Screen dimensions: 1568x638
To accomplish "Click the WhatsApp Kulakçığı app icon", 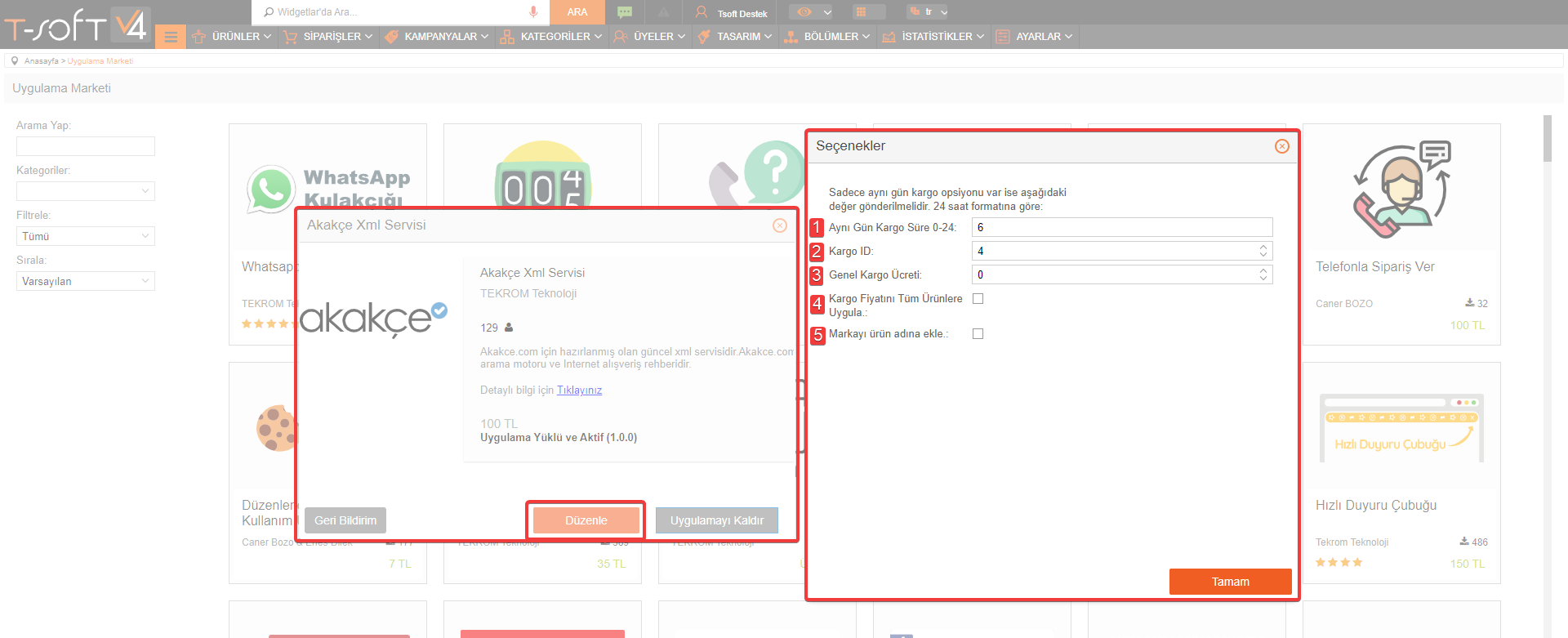I will pos(328,188).
